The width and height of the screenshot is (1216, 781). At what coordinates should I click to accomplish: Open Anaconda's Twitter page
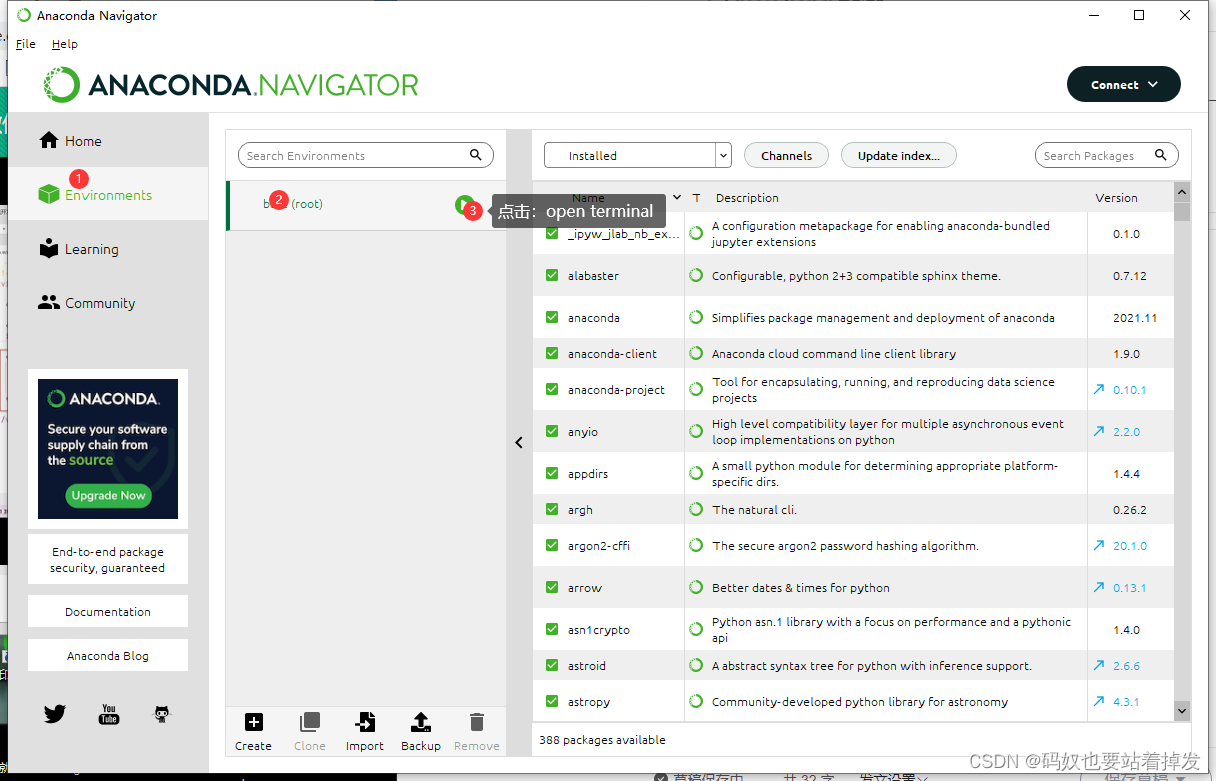(55, 714)
